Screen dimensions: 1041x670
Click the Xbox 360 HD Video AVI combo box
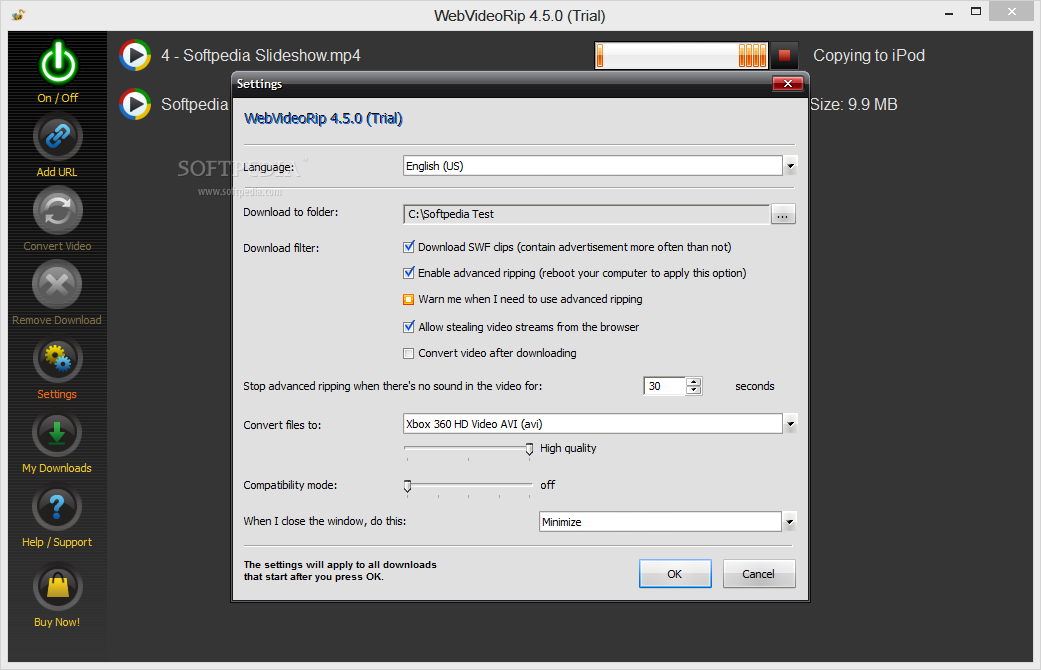tap(593, 424)
